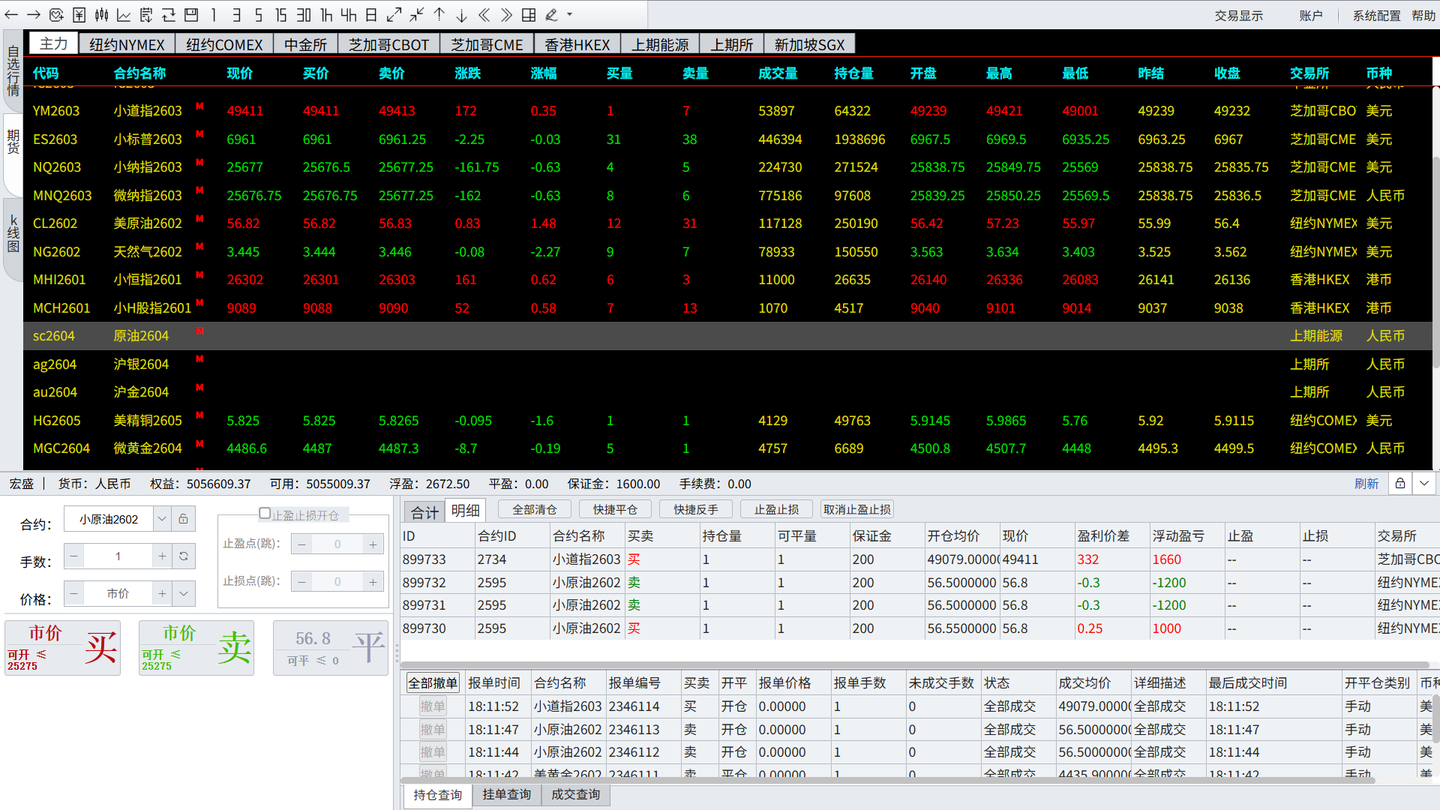Viewport: 1440px width, 810px height.
Task: Select the 30-minute period button
Action: point(303,15)
